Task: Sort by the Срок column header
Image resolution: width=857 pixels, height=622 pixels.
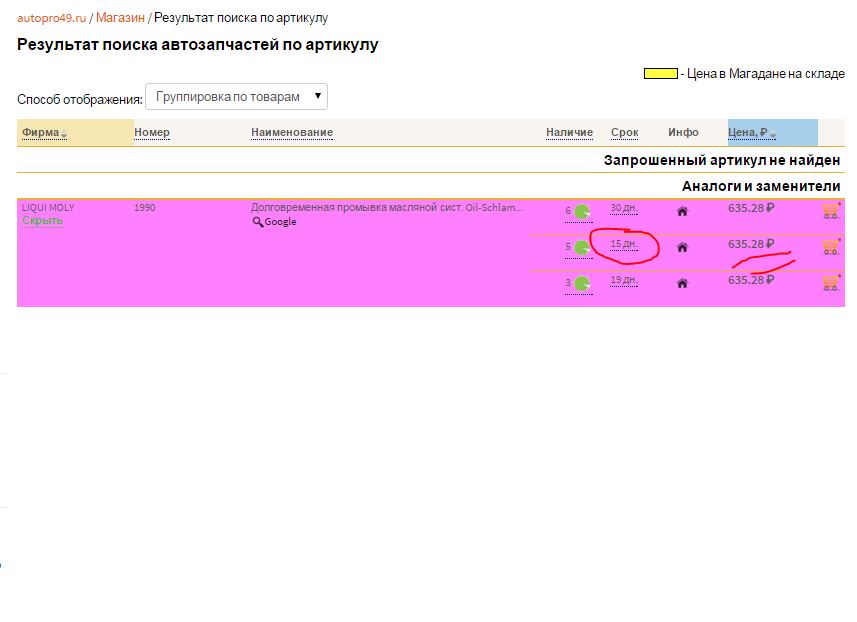Action: click(624, 133)
